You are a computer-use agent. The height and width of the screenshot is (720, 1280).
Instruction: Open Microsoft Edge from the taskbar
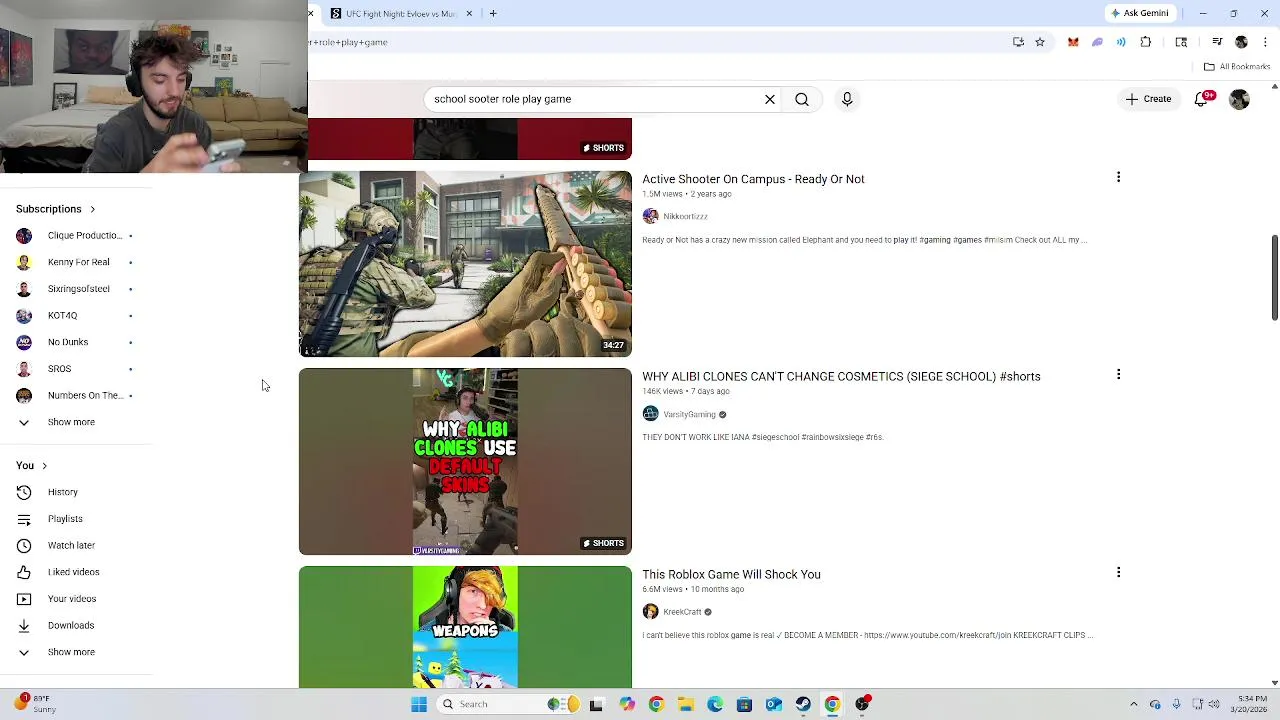click(x=715, y=704)
